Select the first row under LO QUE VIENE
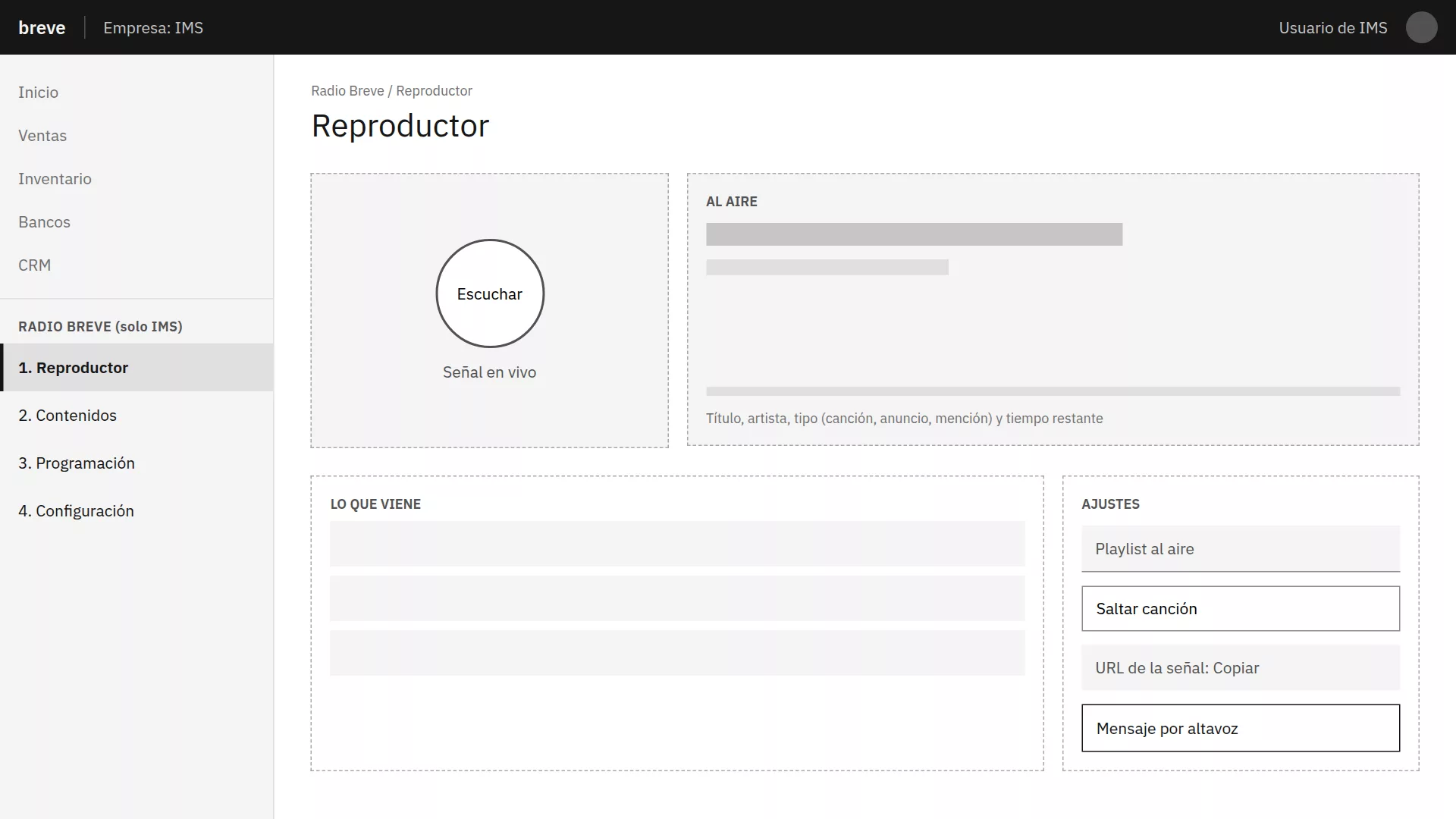The width and height of the screenshot is (1456, 819). click(x=677, y=544)
